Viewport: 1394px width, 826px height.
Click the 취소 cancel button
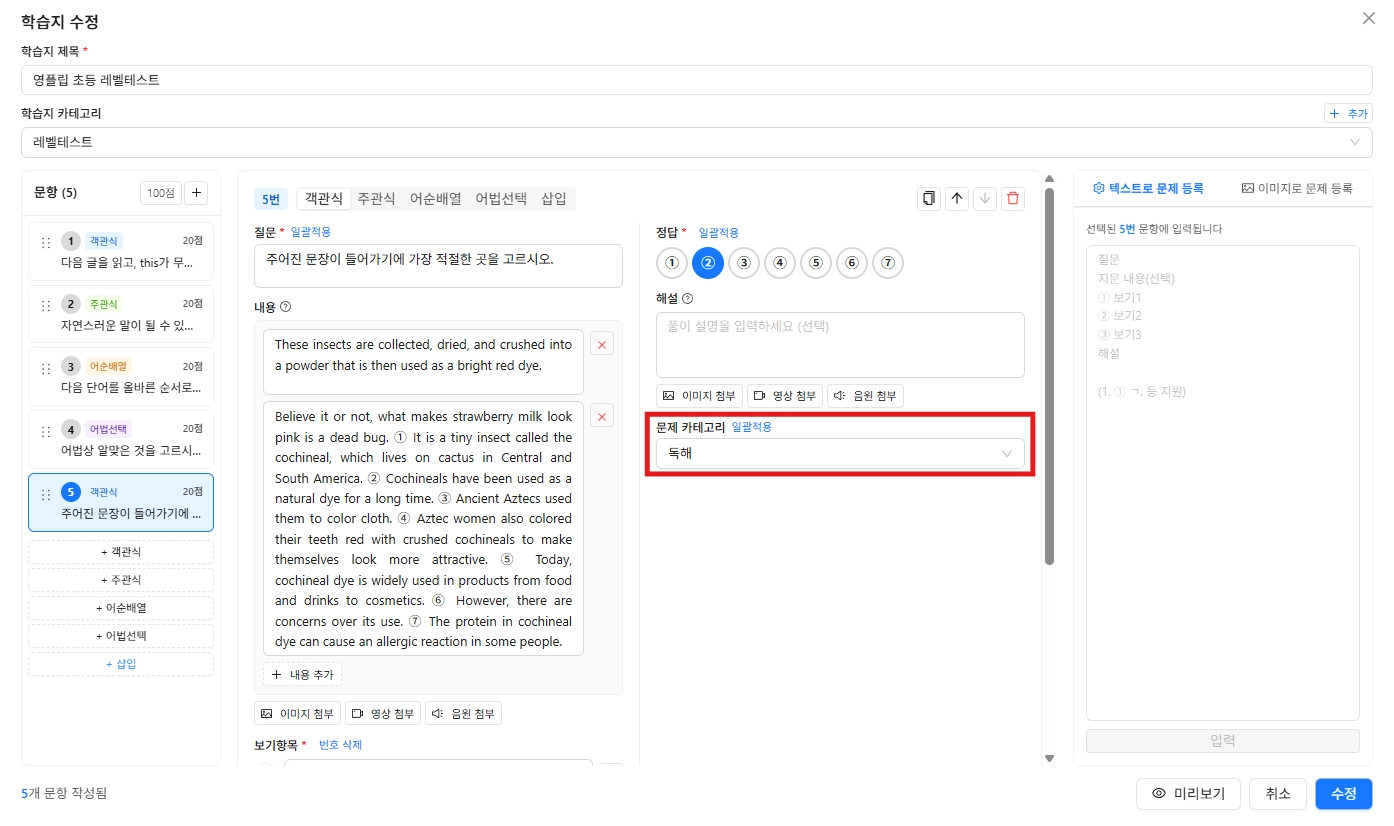click(1278, 794)
